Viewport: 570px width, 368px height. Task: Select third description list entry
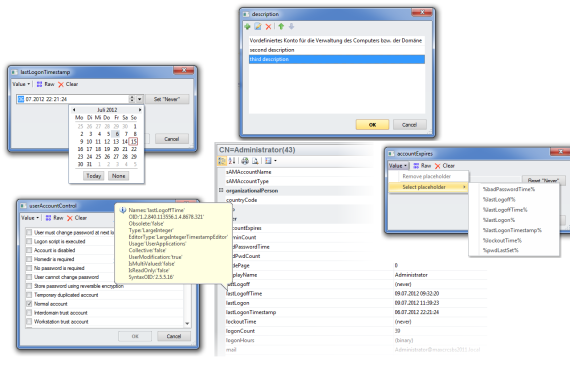(337, 59)
